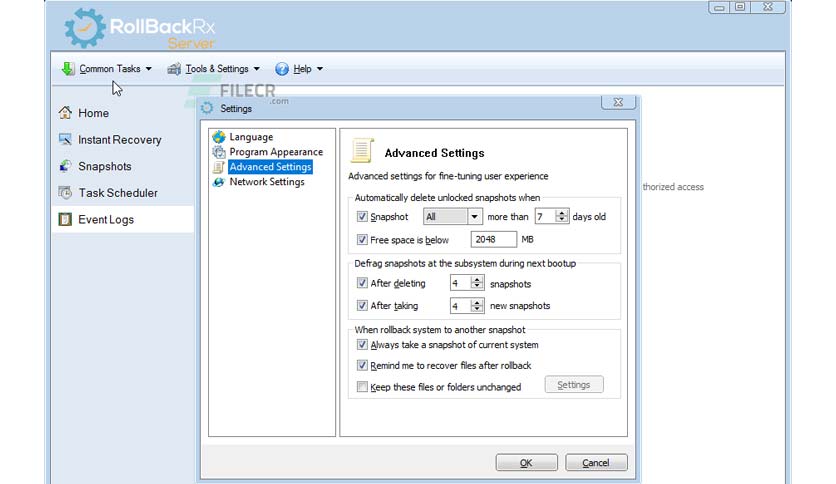The width and height of the screenshot is (836, 484).
Task: Click the Network Settings icon
Action: (x=219, y=182)
